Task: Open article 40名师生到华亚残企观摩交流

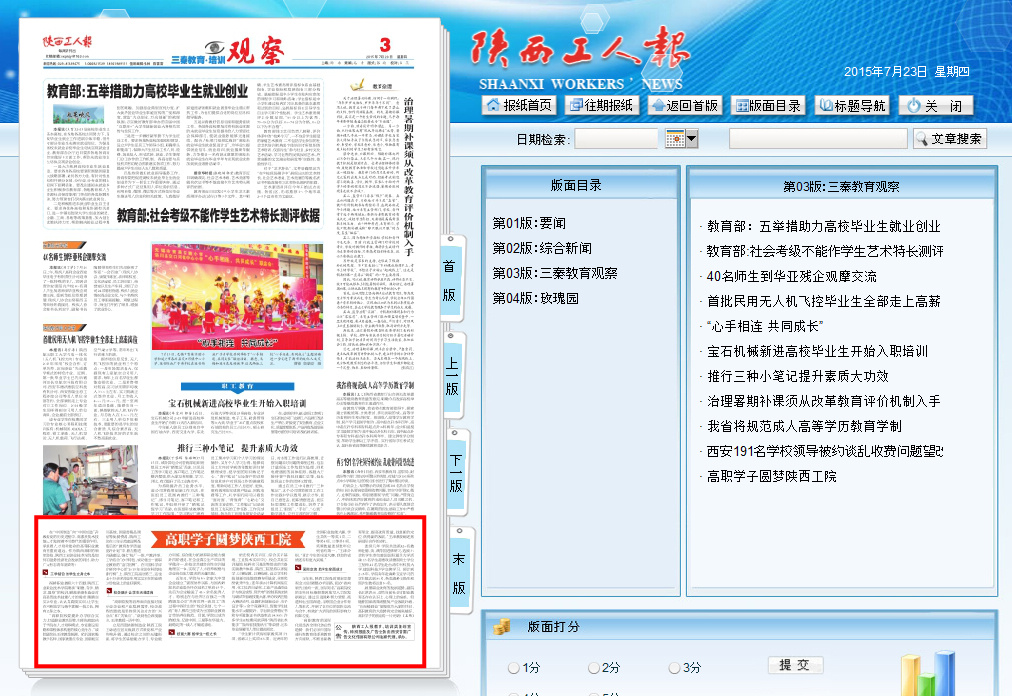Action: 791,277
